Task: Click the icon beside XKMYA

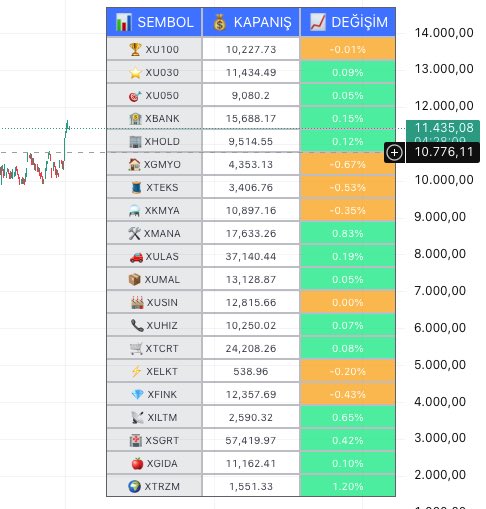Action: point(135,211)
